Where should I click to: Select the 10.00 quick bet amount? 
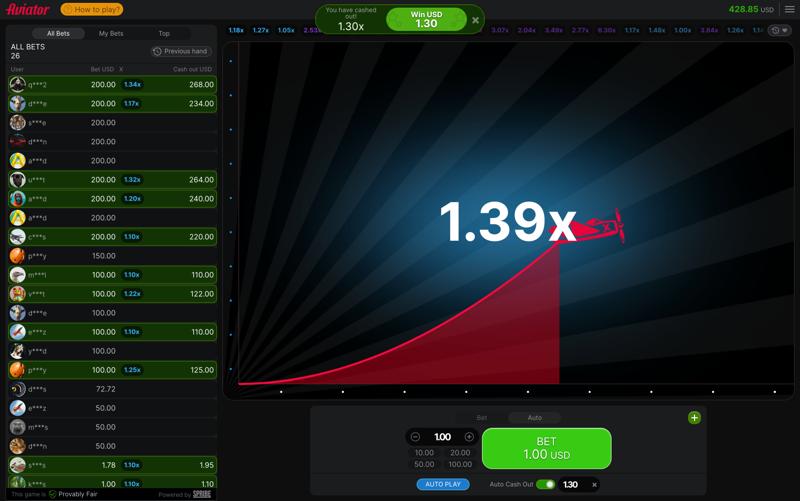(x=424, y=453)
